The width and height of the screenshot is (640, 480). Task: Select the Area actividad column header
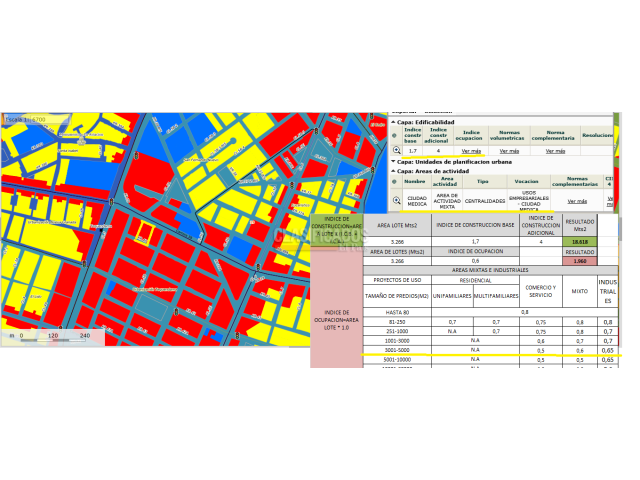pos(446,181)
